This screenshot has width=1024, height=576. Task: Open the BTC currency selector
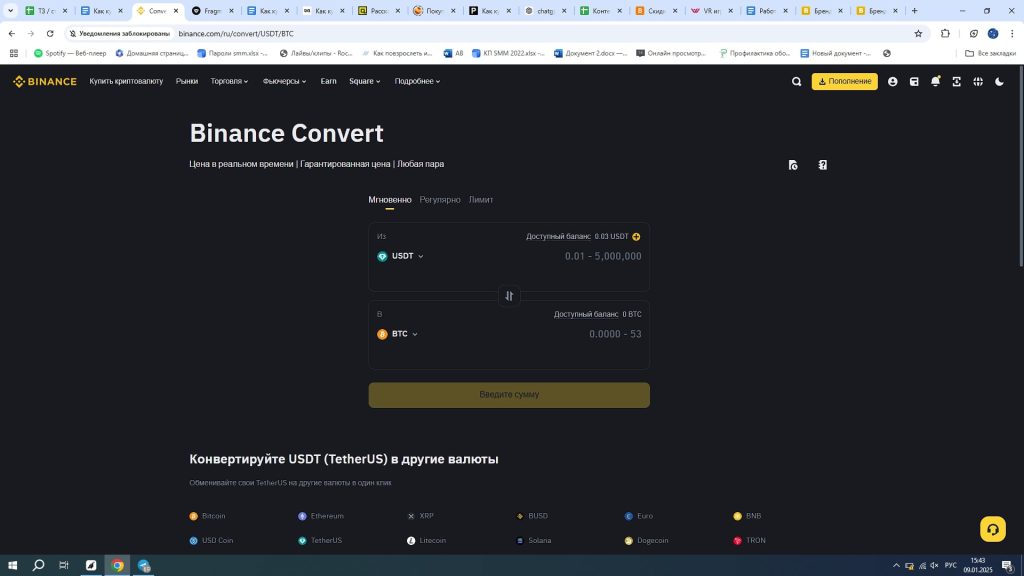[398, 334]
